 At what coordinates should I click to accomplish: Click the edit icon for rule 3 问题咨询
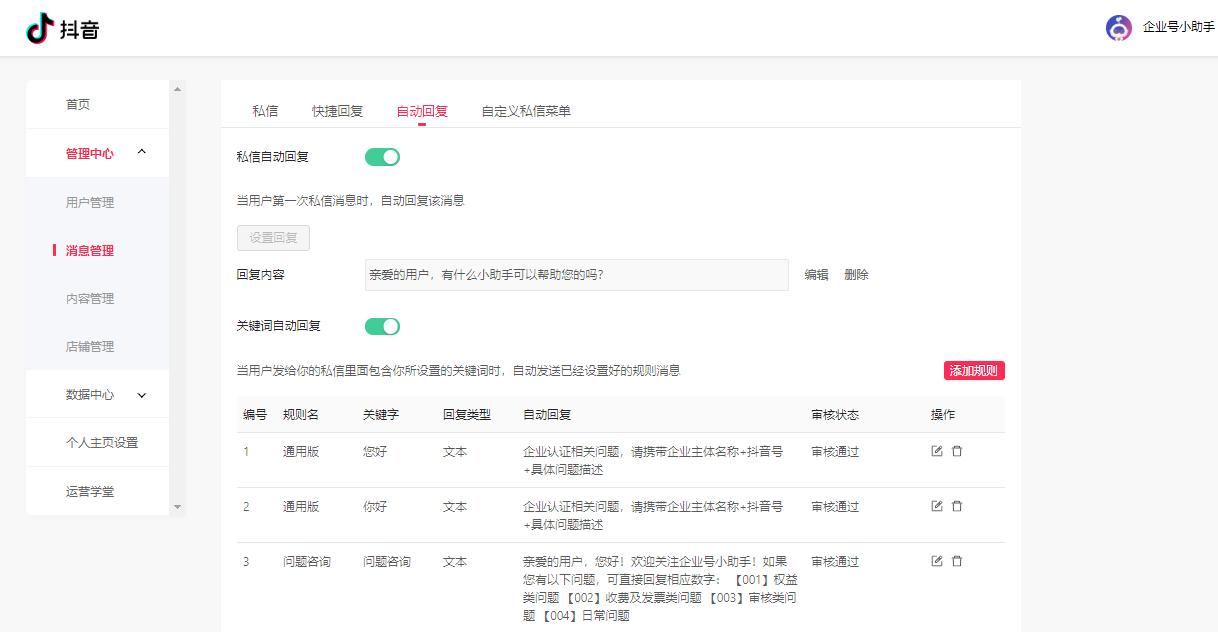(936, 561)
